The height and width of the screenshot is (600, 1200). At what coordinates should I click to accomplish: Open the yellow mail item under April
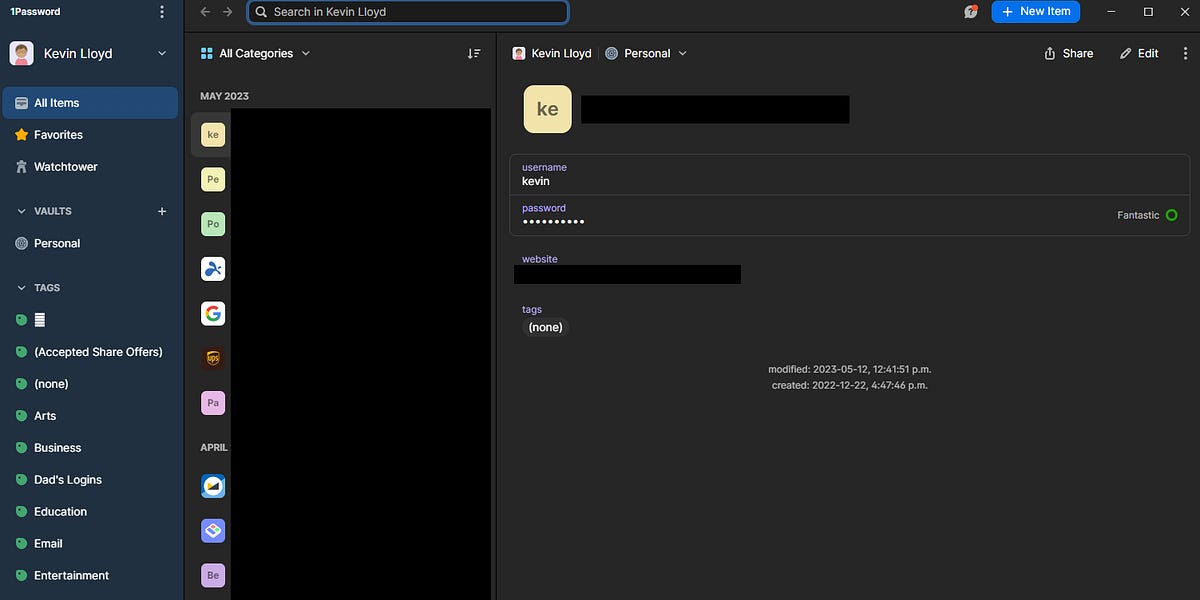click(x=212, y=486)
